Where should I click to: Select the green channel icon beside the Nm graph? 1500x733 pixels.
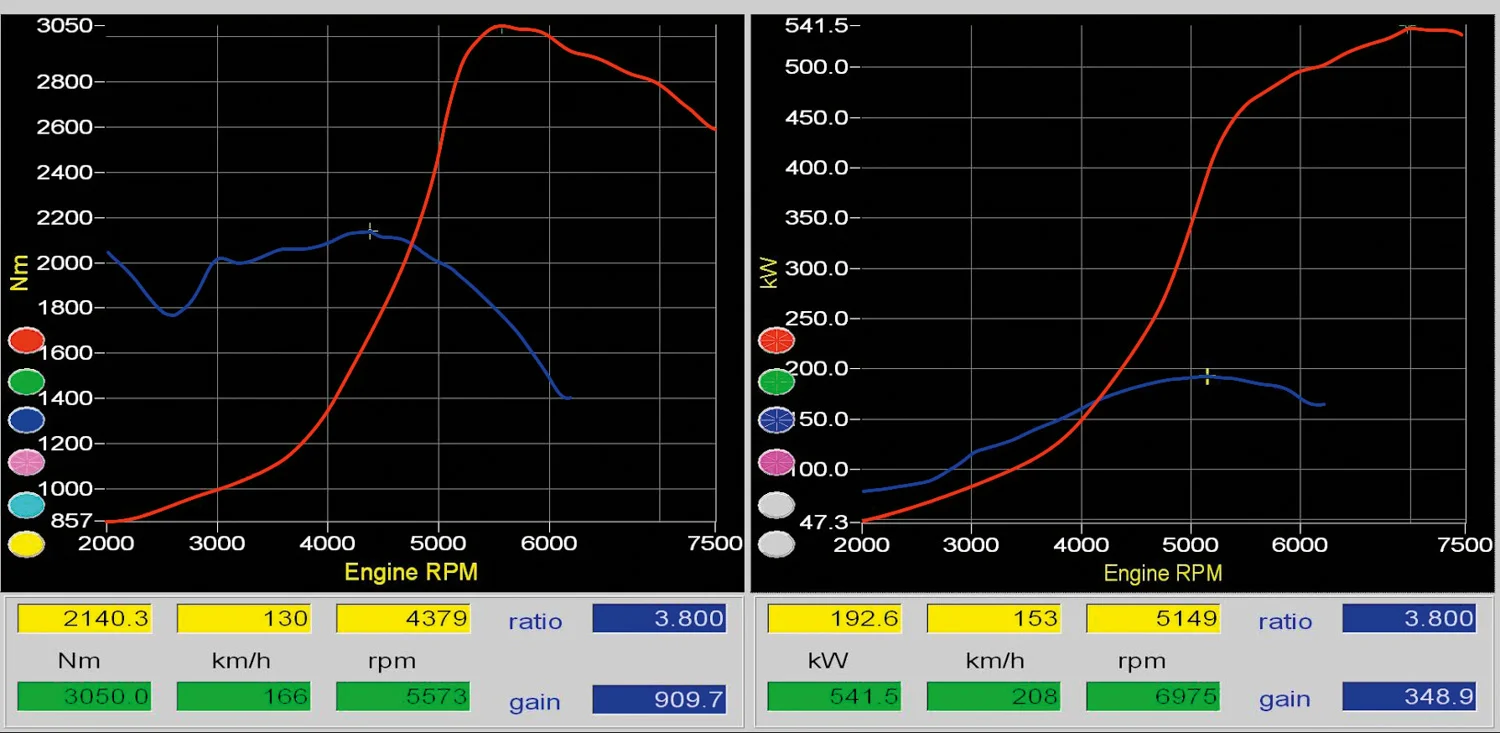coord(26,381)
